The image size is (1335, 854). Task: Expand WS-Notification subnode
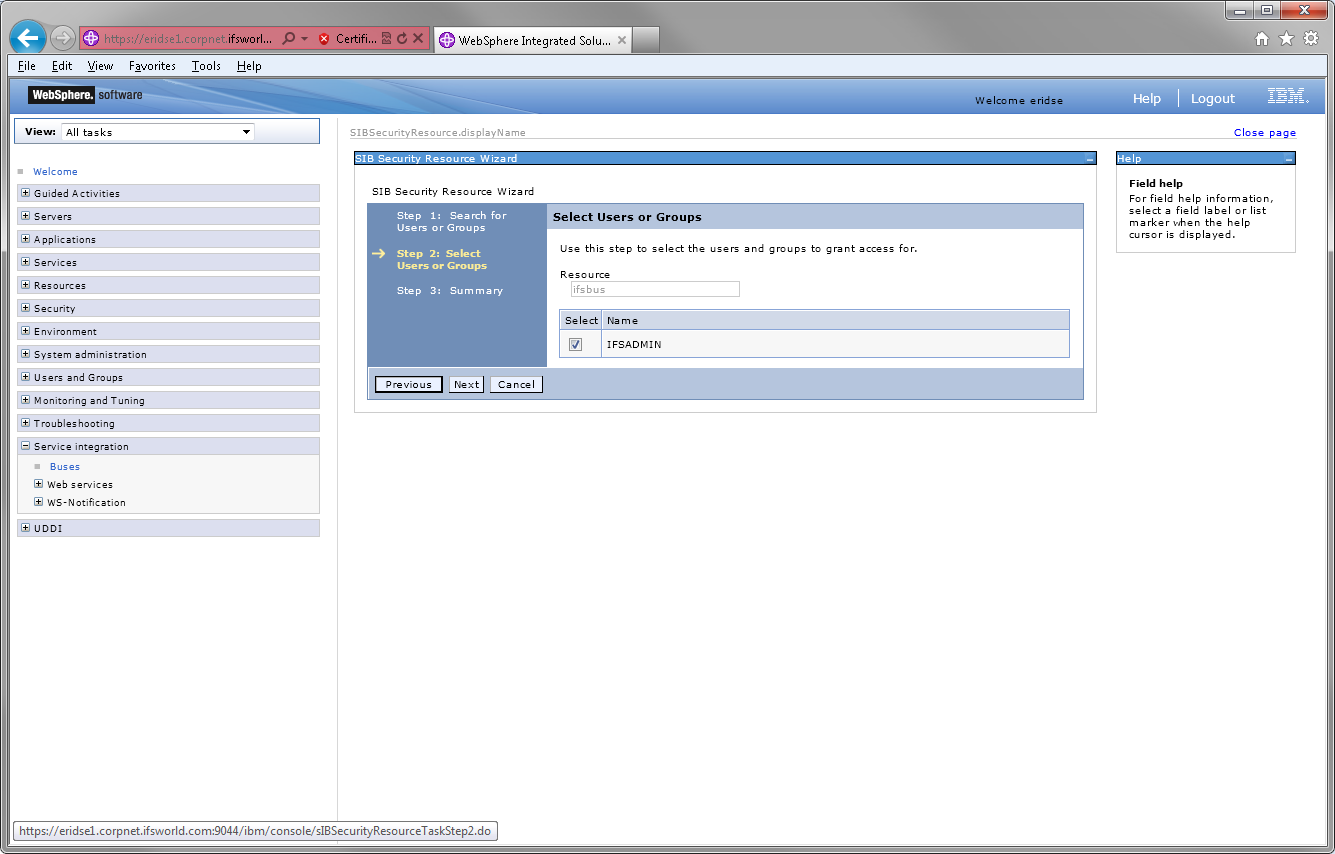click(39, 502)
